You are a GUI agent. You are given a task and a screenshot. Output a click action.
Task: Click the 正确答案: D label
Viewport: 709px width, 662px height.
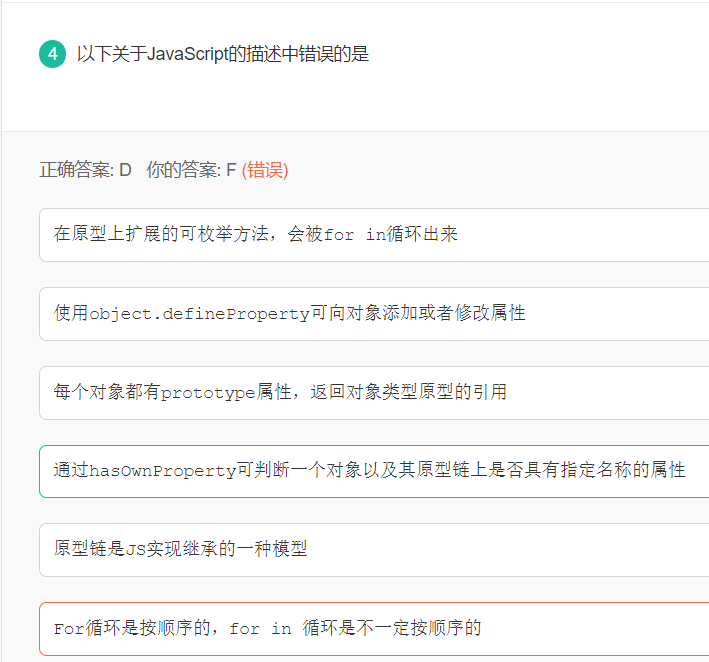(x=85, y=170)
